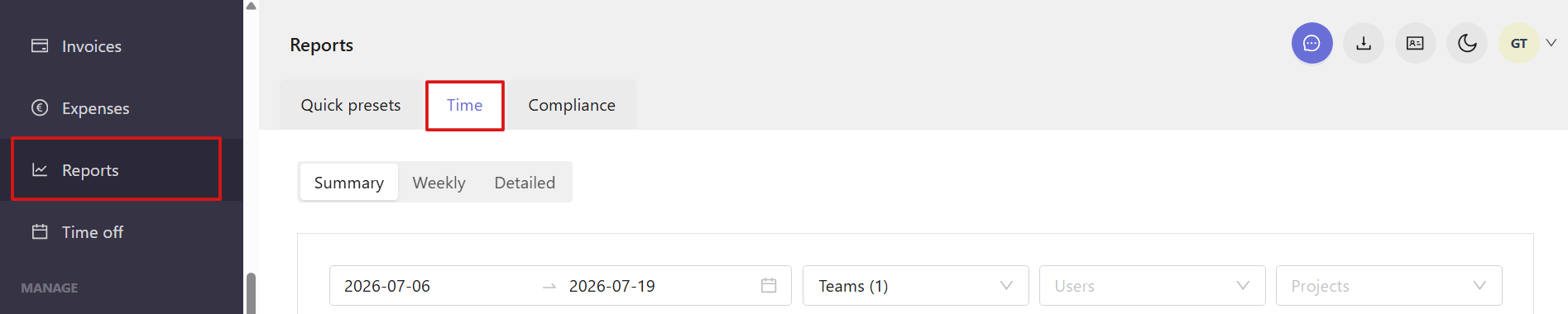Screen dimensions: 1568x314
Task: Open the Teams (1) dropdown
Action: tap(916, 285)
